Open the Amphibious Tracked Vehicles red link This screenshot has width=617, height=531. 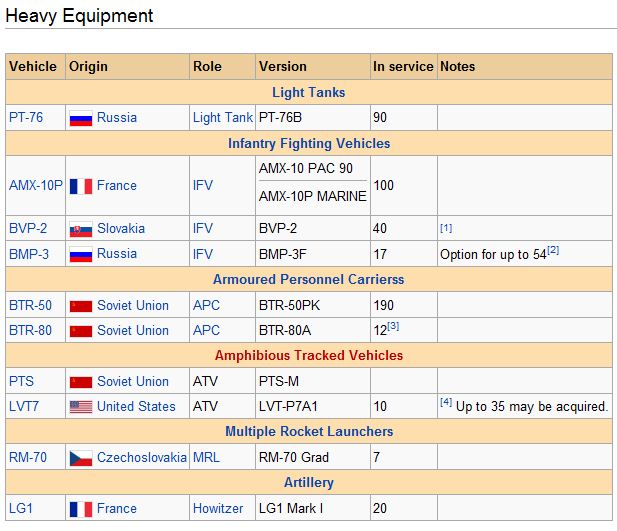tap(309, 355)
